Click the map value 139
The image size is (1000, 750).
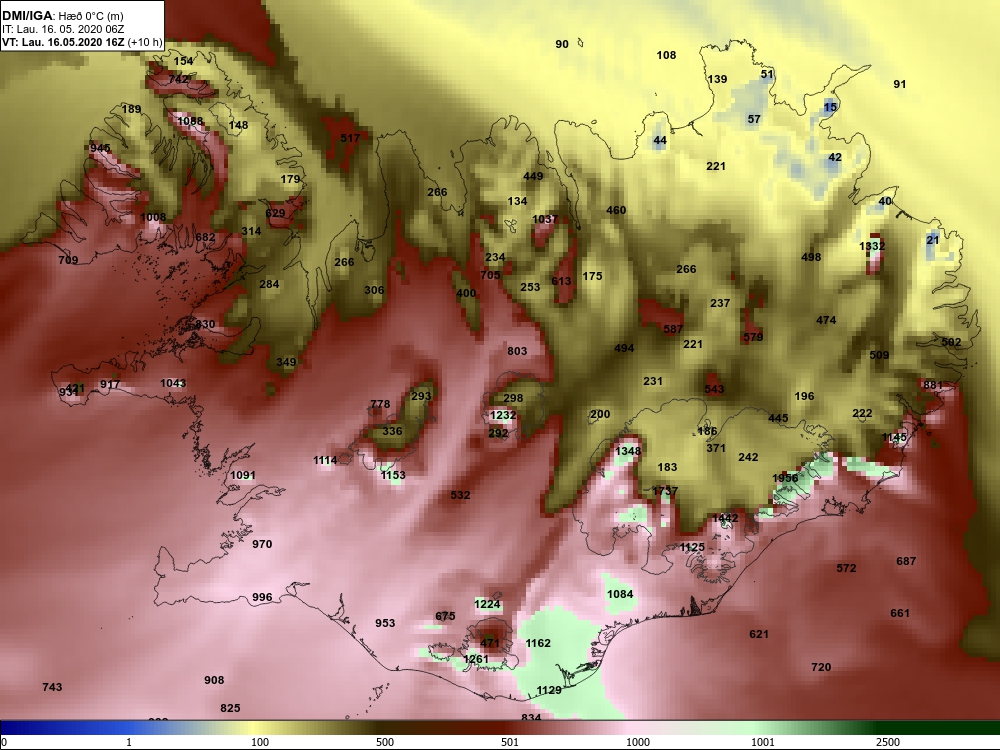pyautogui.click(x=717, y=79)
